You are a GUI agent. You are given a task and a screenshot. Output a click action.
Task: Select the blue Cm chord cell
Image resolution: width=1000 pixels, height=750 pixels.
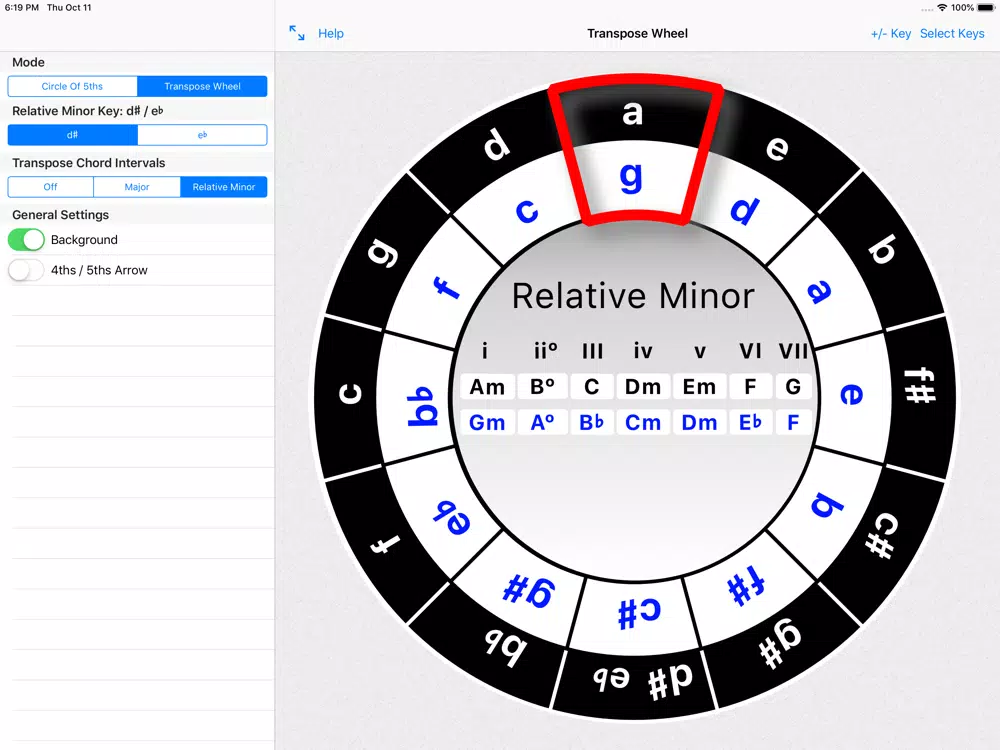coord(643,422)
